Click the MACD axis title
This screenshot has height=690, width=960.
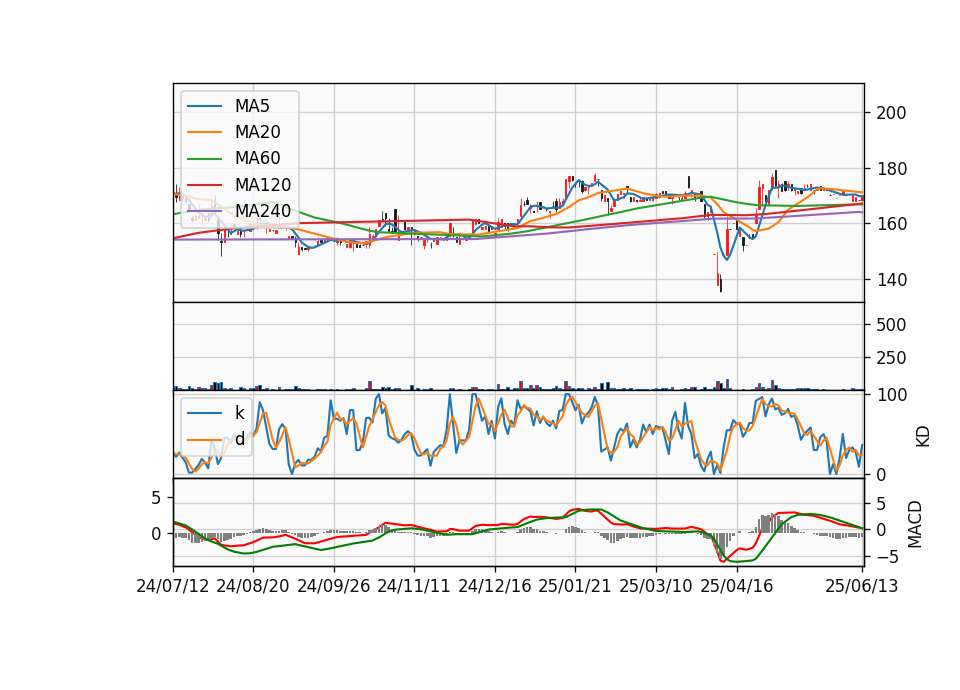click(915, 524)
